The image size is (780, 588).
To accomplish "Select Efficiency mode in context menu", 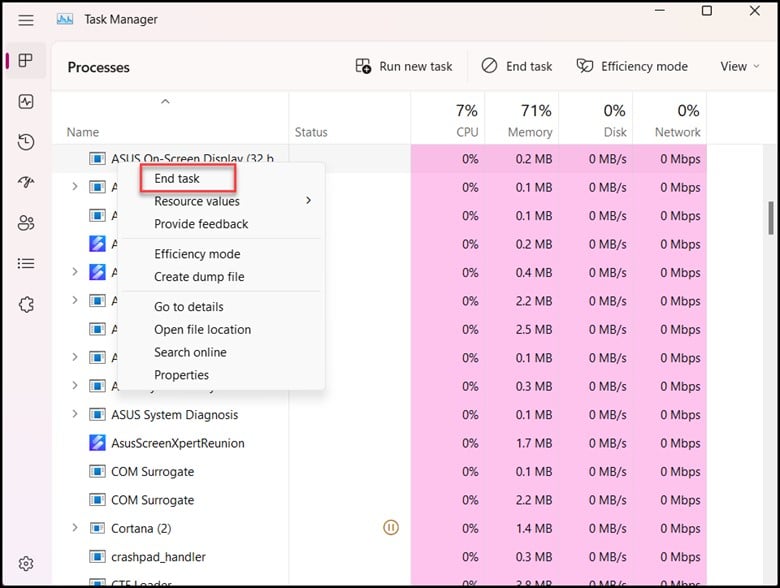I will 197,254.
